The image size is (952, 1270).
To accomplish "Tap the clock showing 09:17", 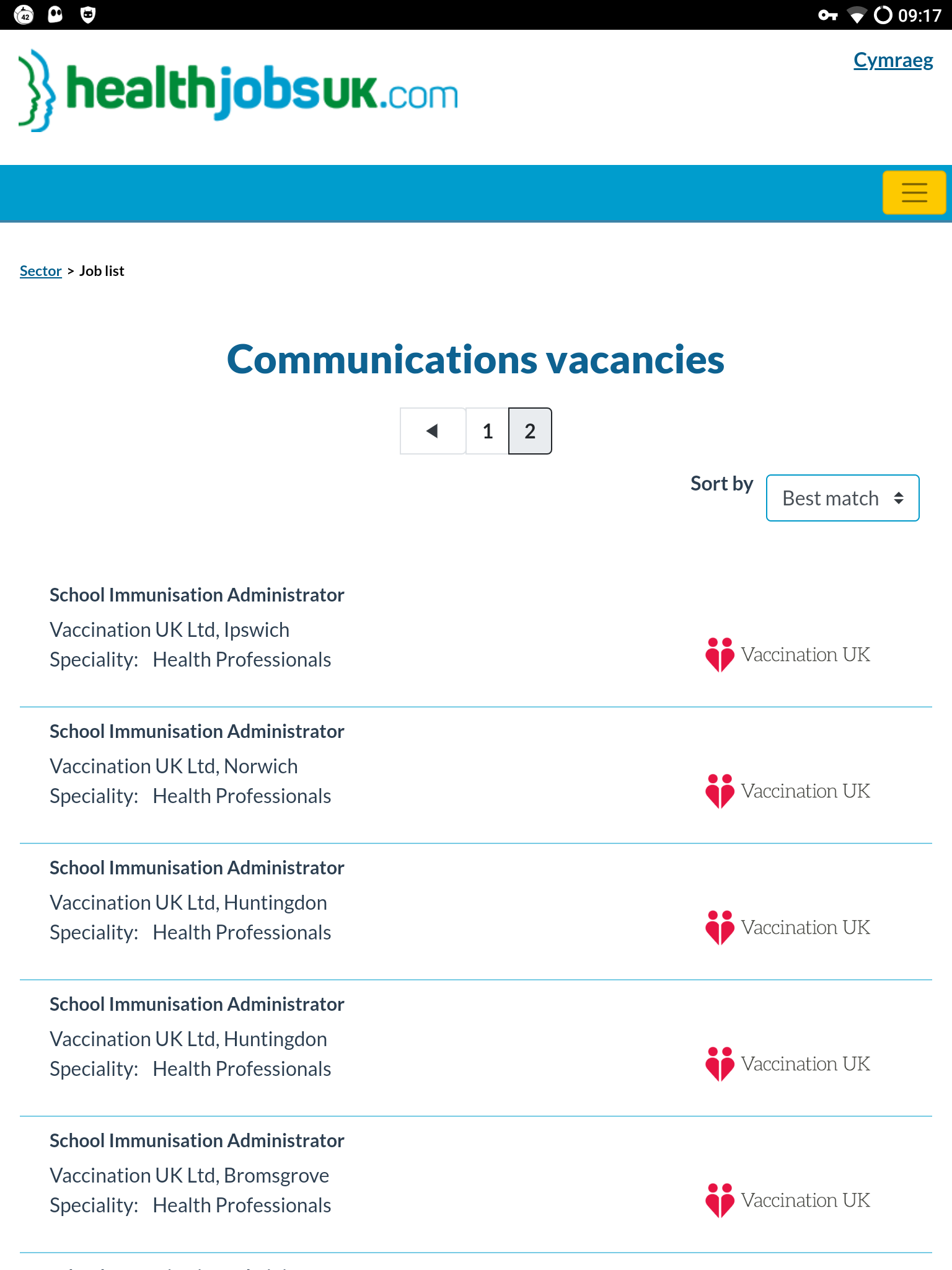I will [x=920, y=15].
